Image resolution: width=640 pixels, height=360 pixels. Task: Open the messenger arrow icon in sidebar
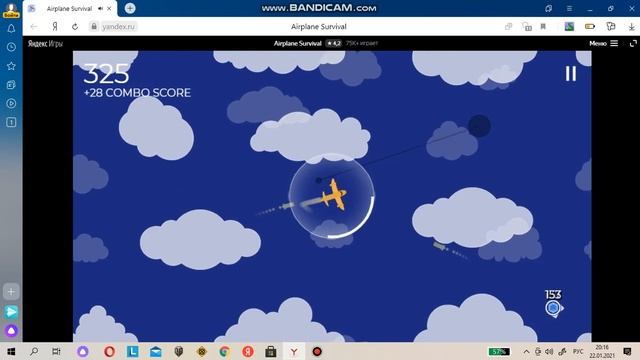(11, 312)
